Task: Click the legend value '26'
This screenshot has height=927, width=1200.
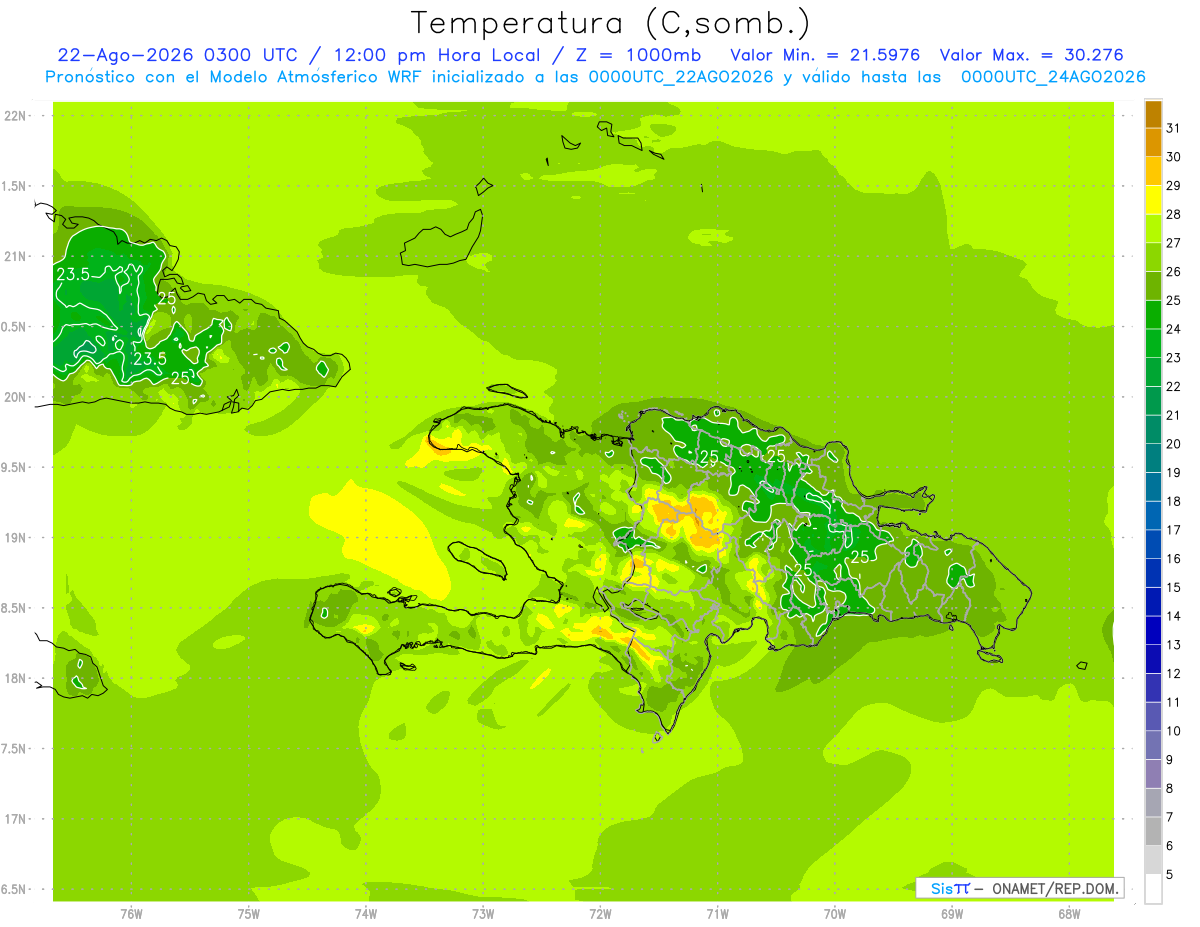Action: [1173, 271]
